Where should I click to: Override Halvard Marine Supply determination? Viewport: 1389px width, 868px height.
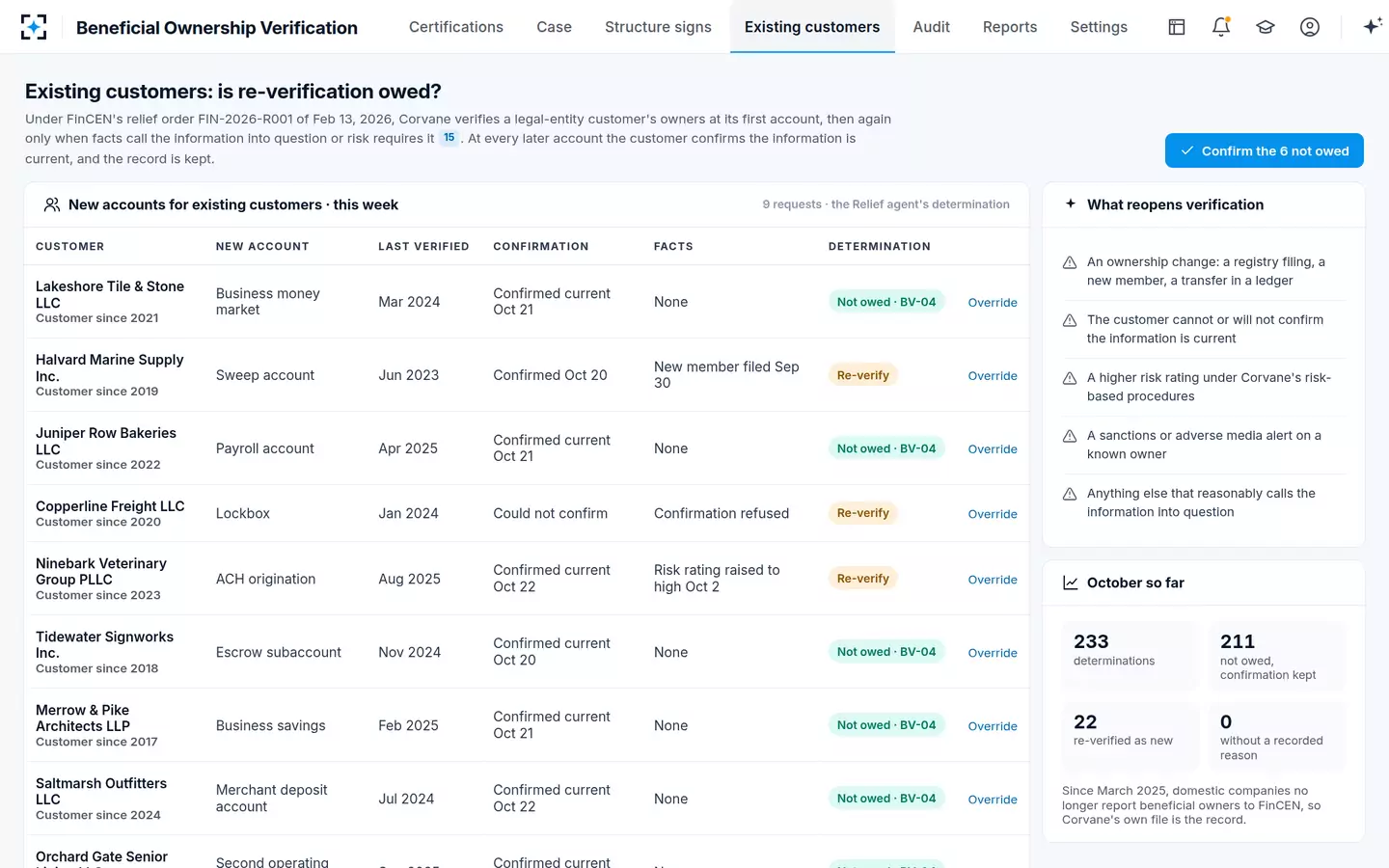click(x=993, y=376)
